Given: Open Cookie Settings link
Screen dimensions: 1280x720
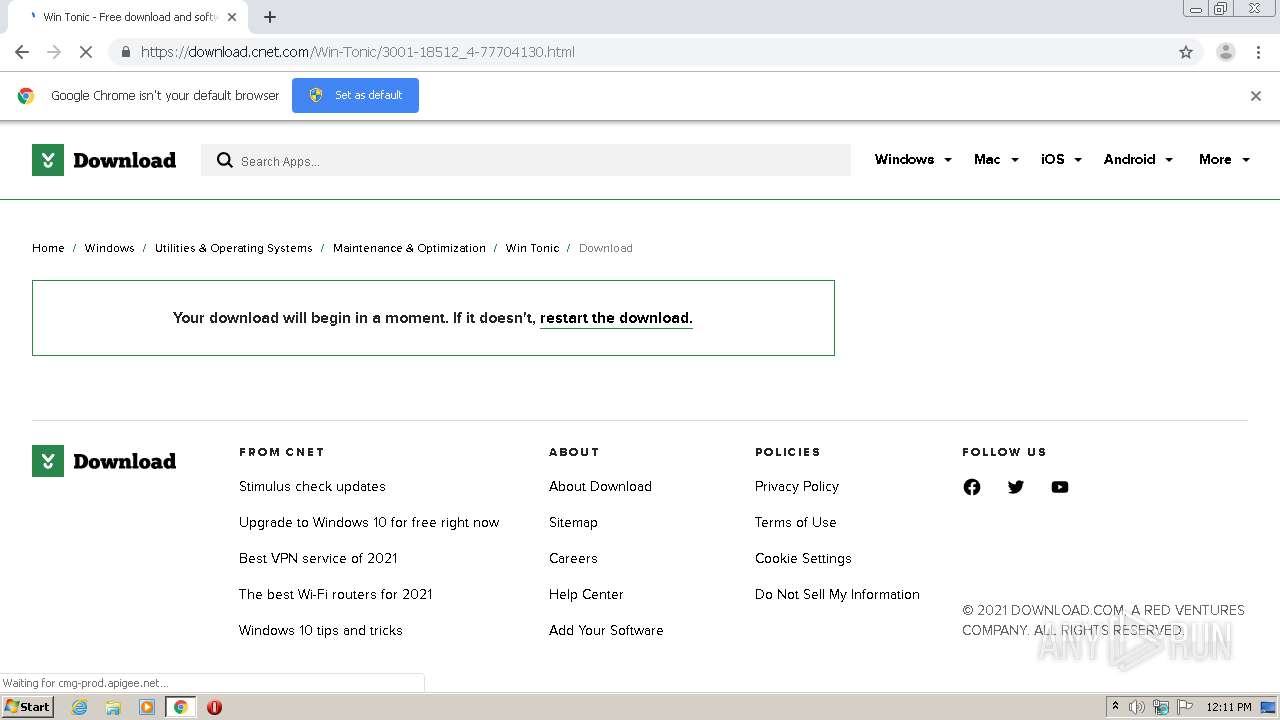Looking at the screenshot, I should click(803, 558).
